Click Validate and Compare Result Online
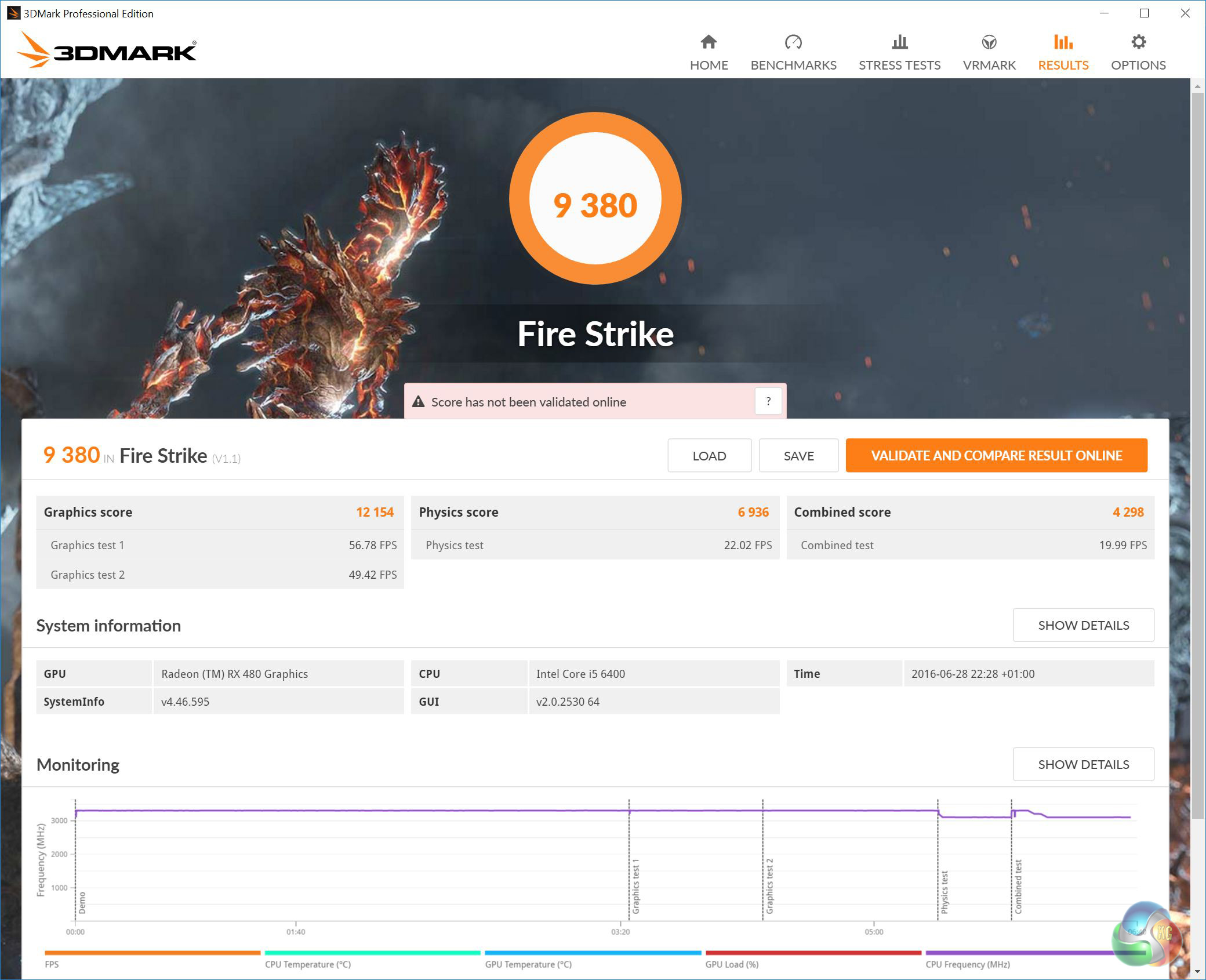This screenshot has height=980, width=1206. pyautogui.click(x=996, y=456)
